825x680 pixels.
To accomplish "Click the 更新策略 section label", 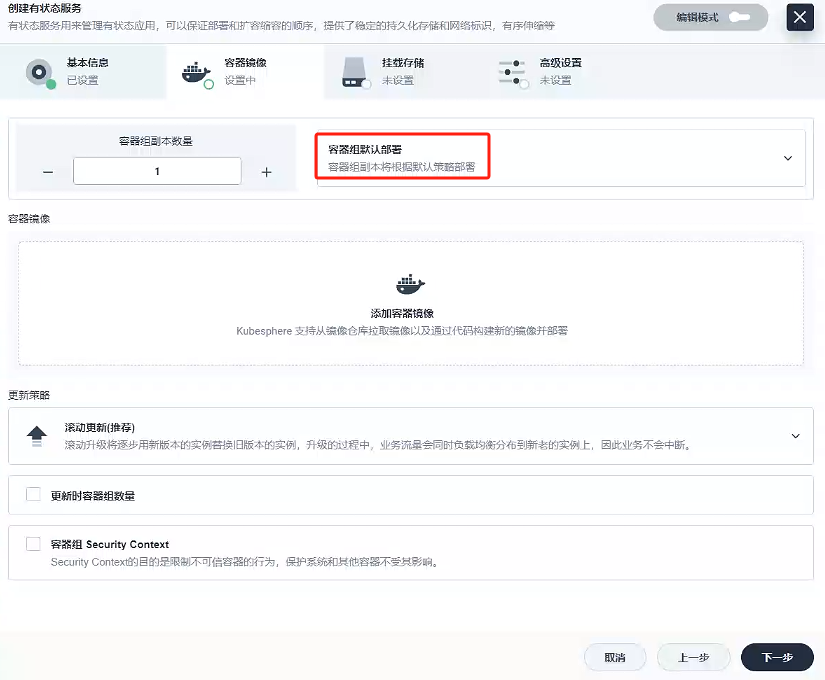I will click(29, 395).
